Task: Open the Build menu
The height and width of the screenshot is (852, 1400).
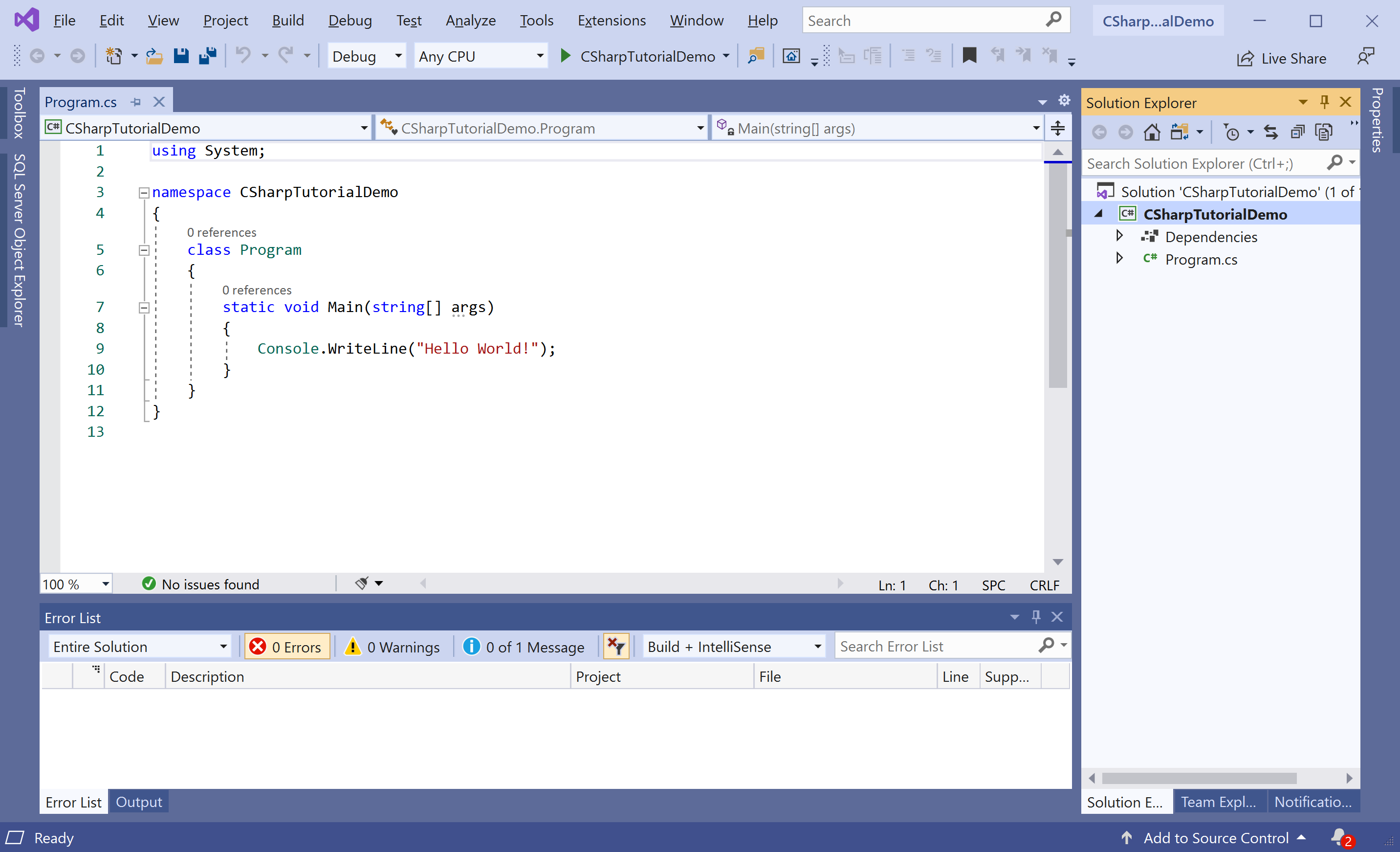Action: pyautogui.click(x=287, y=21)
